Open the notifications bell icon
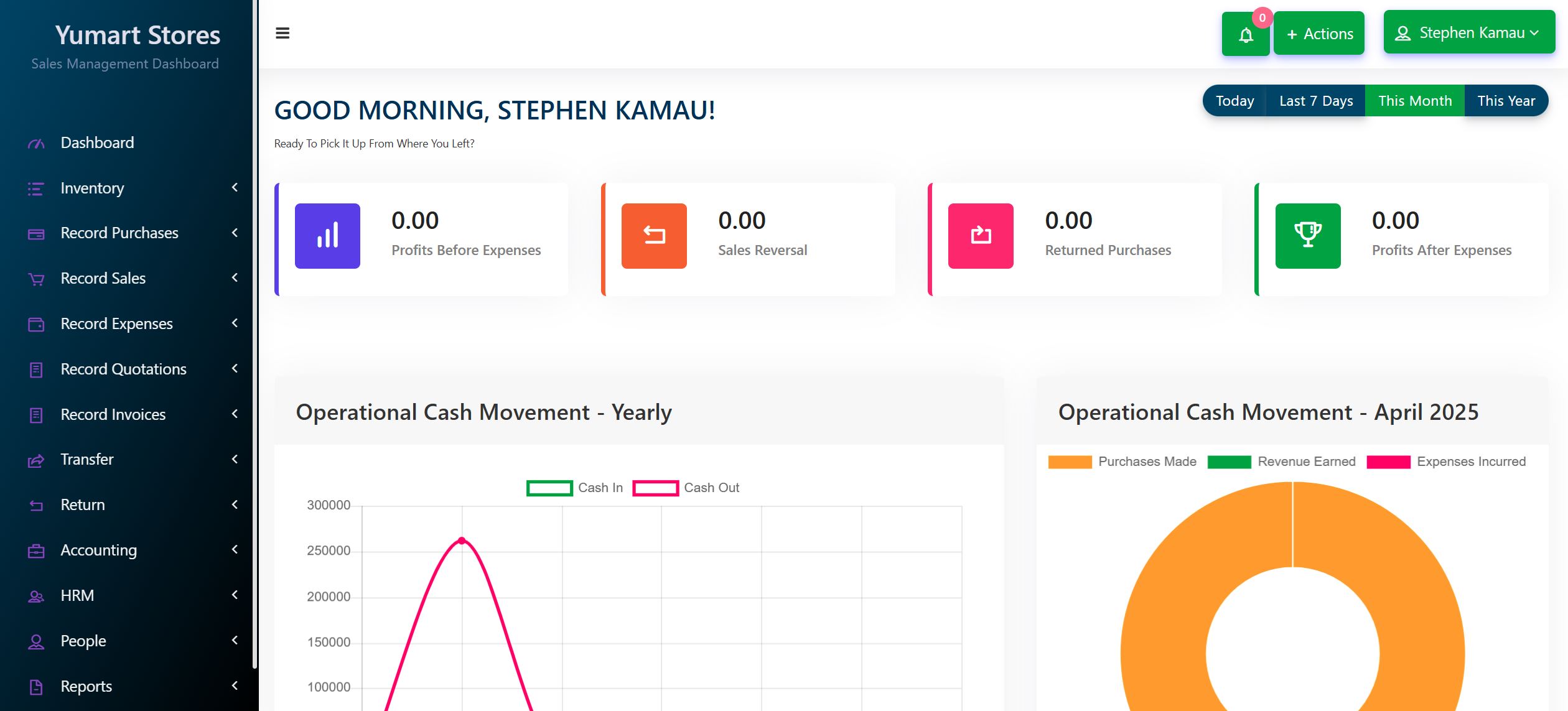This screenshot has height=711, width=1568. tap(1246, 35)
